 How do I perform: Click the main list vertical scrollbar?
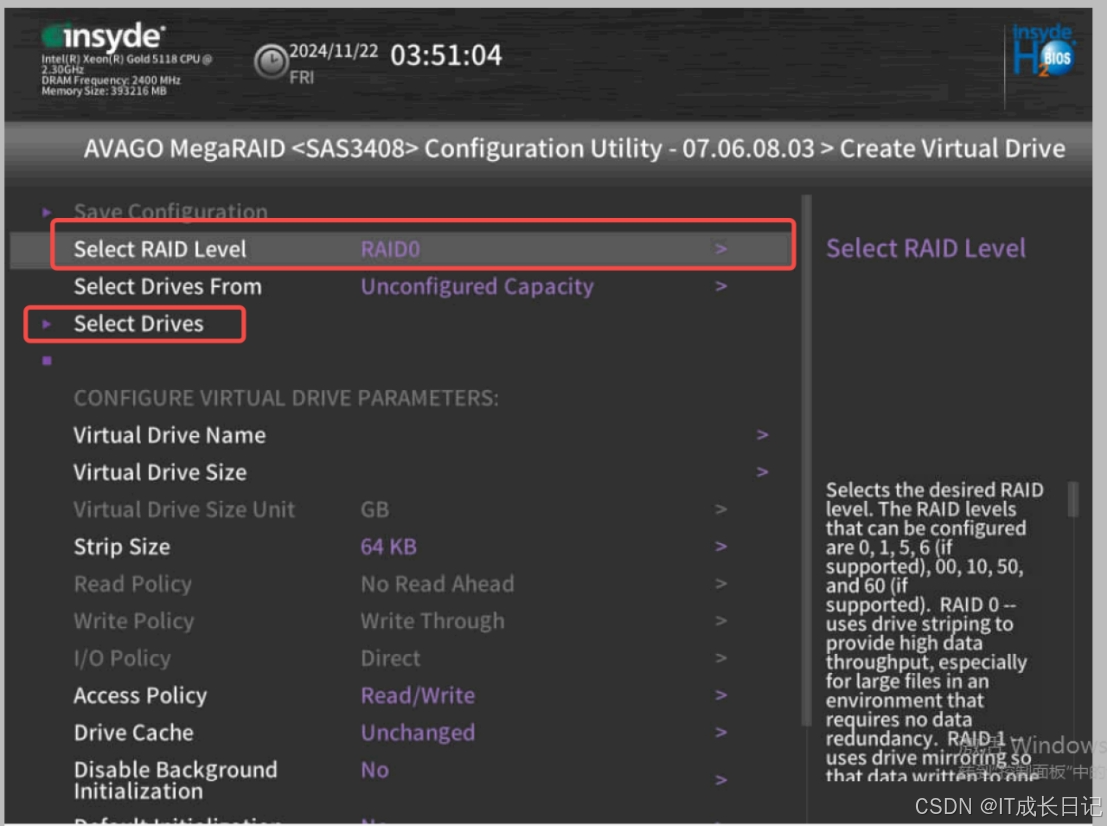[x=806, y=460]
